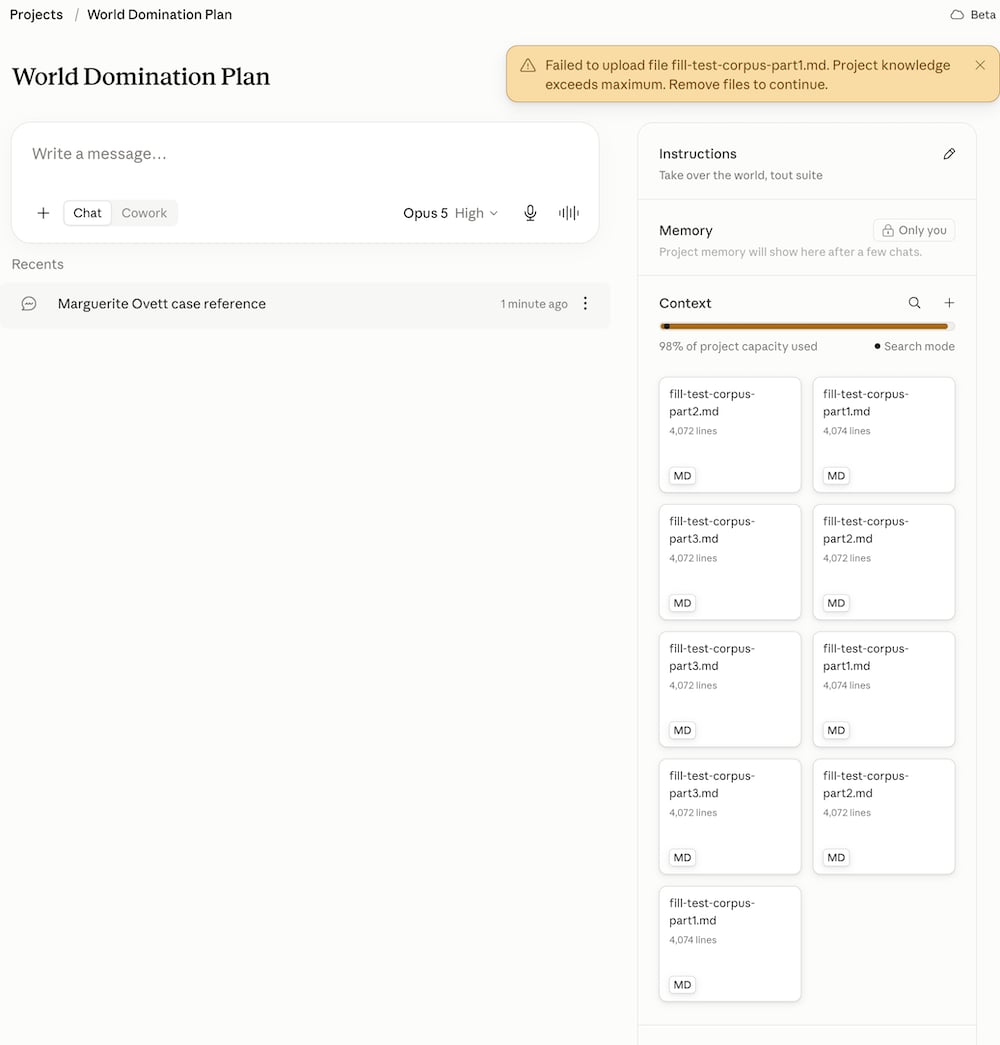The width and height of the screenshot is (1000, 1045).
Task: Start voice dictation with microphone icon
Action: pos(530,213)
